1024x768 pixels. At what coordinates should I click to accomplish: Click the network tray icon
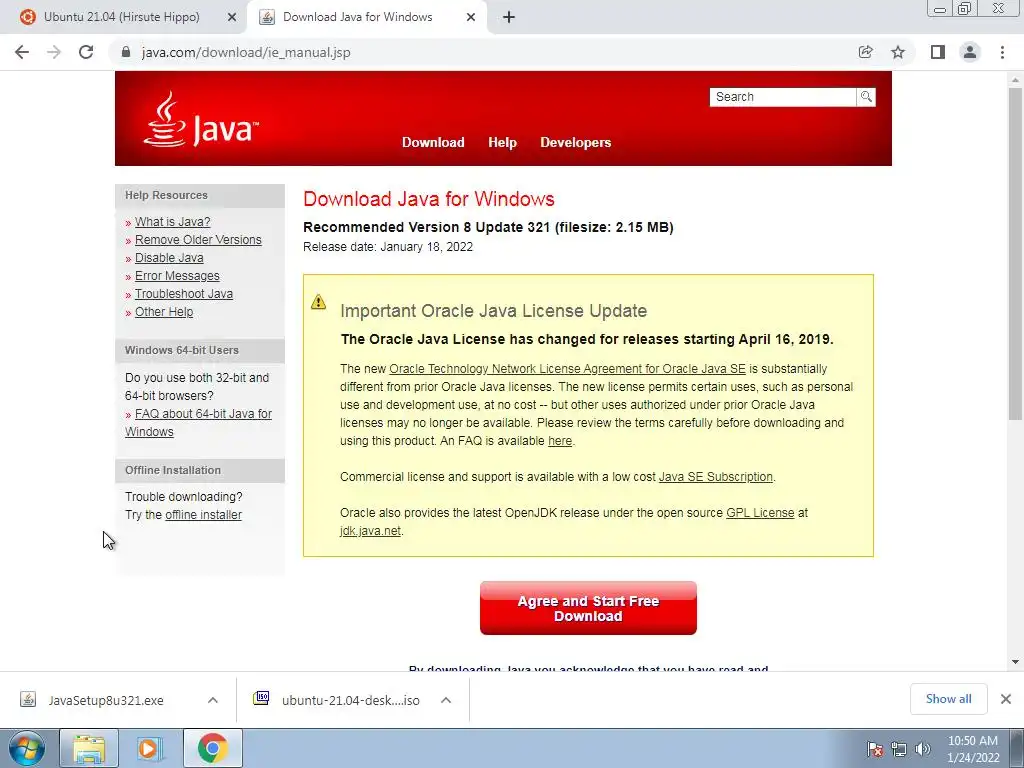tap(899, 749)
